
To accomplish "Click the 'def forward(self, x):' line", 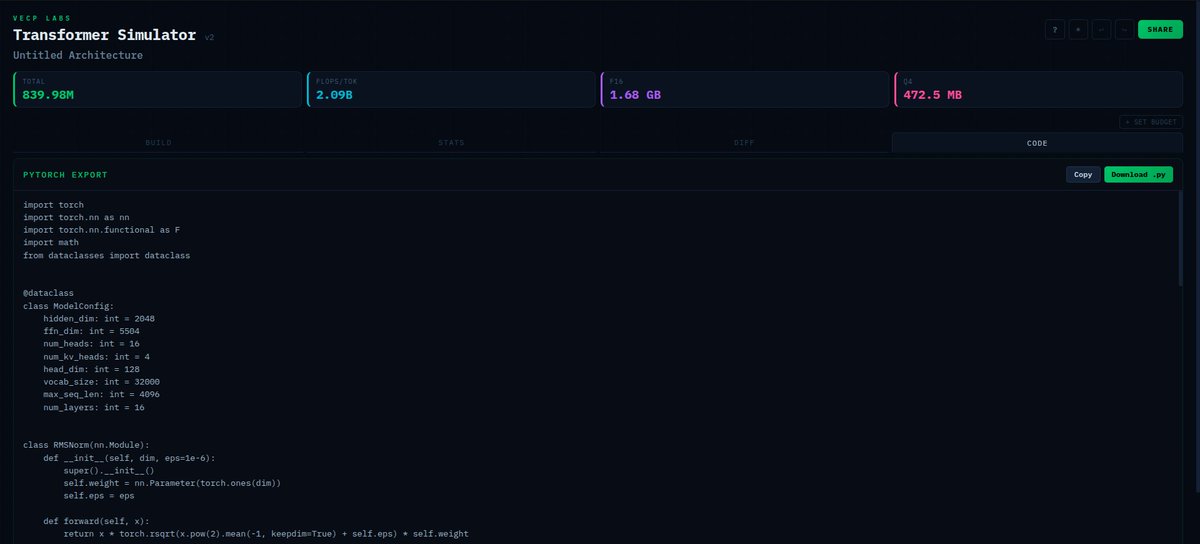I will point(96,521).
